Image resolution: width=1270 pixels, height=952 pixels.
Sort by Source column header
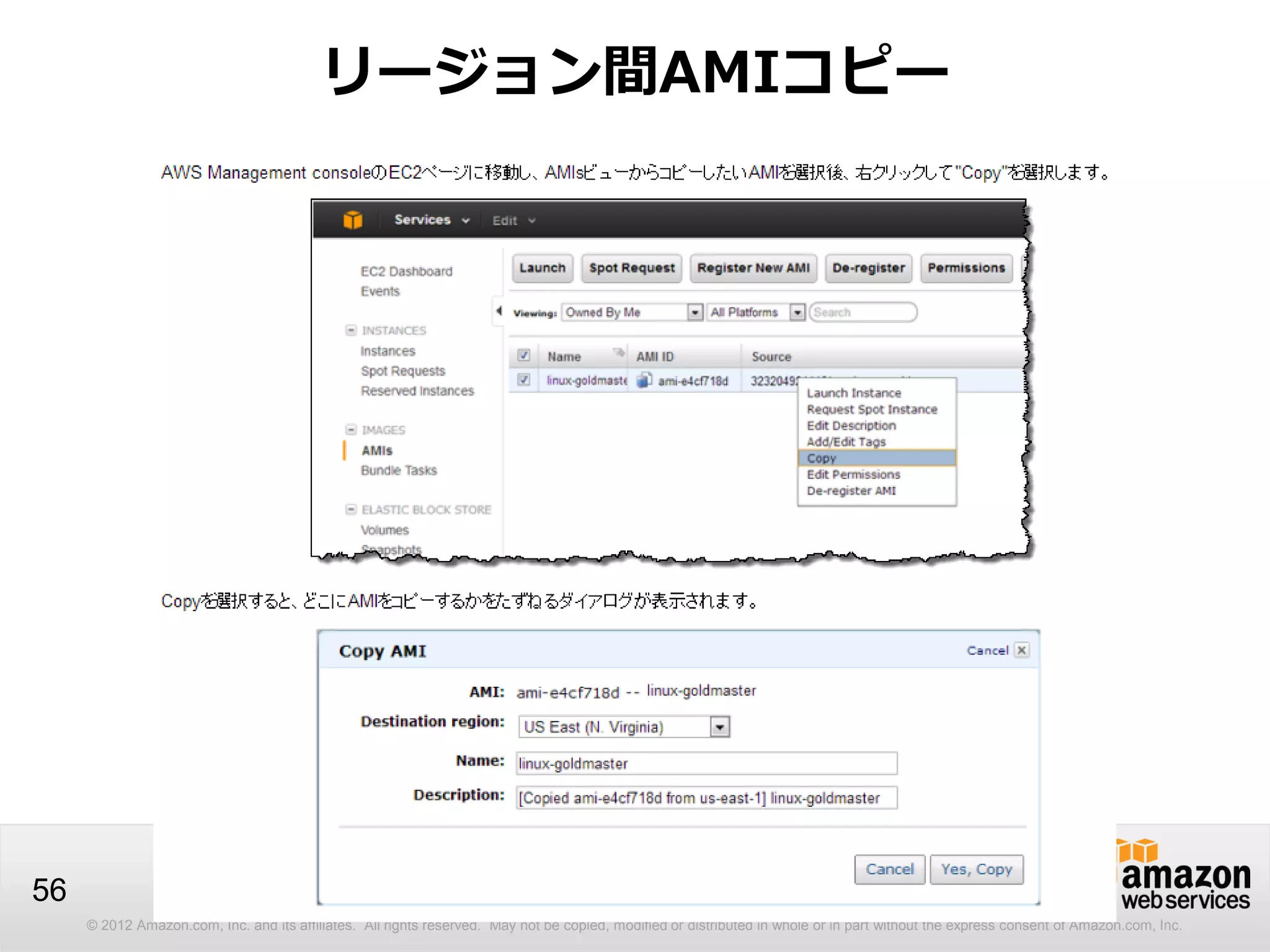(771, 356)
